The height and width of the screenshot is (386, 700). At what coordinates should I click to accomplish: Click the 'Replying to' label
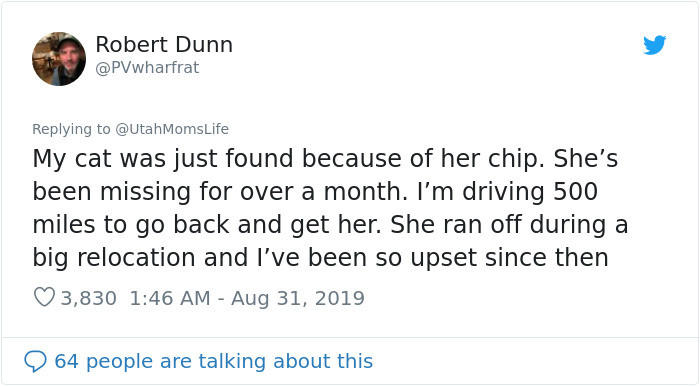tap(71, 129)
